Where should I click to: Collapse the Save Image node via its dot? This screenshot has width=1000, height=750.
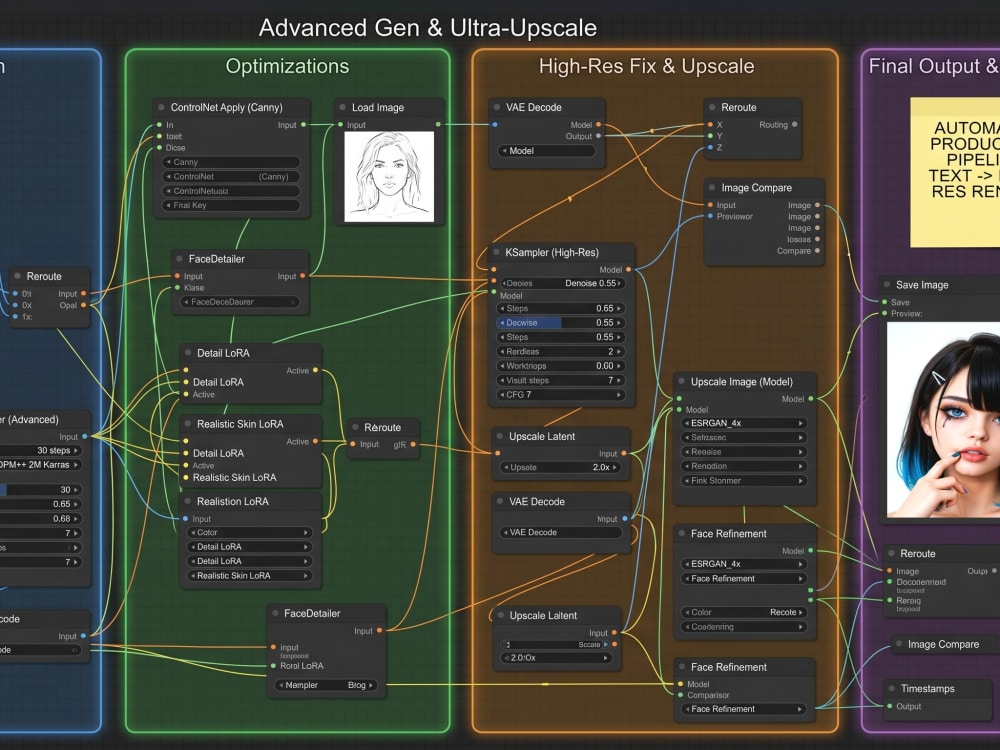(886, 285)
